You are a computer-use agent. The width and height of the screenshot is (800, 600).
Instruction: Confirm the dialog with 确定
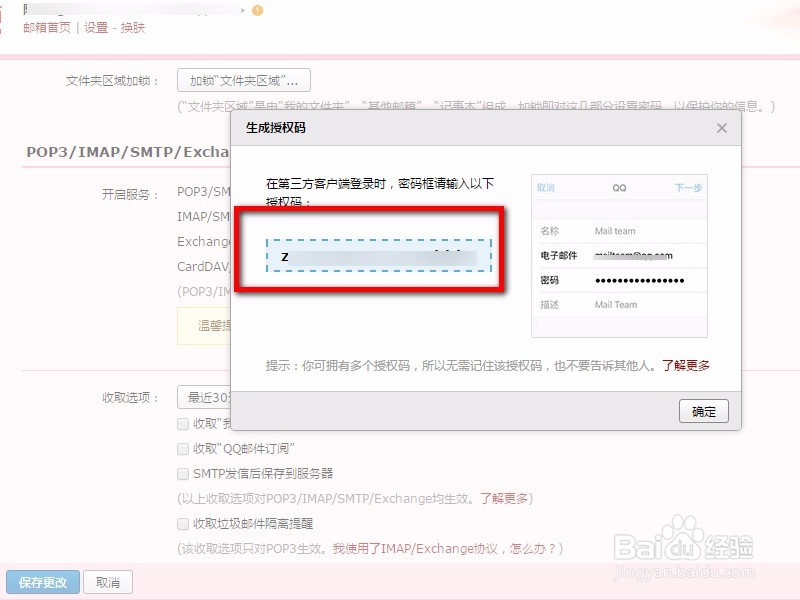[704, 410]
